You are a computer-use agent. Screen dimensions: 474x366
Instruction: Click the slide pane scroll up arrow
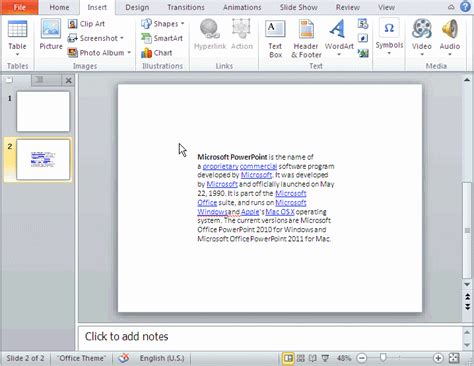click(467, 80)
